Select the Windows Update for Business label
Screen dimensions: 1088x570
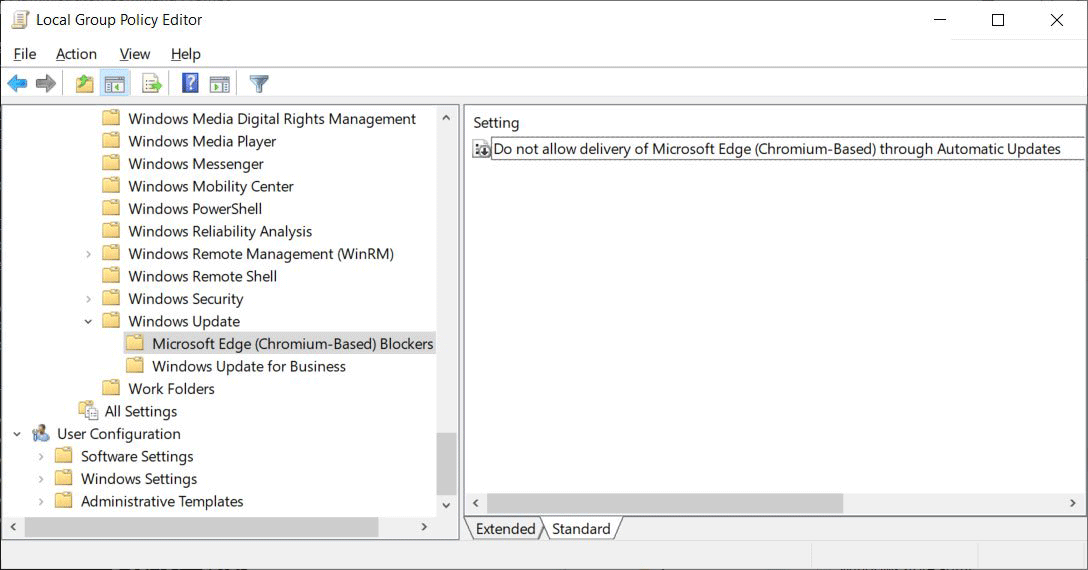click(248, 366)
